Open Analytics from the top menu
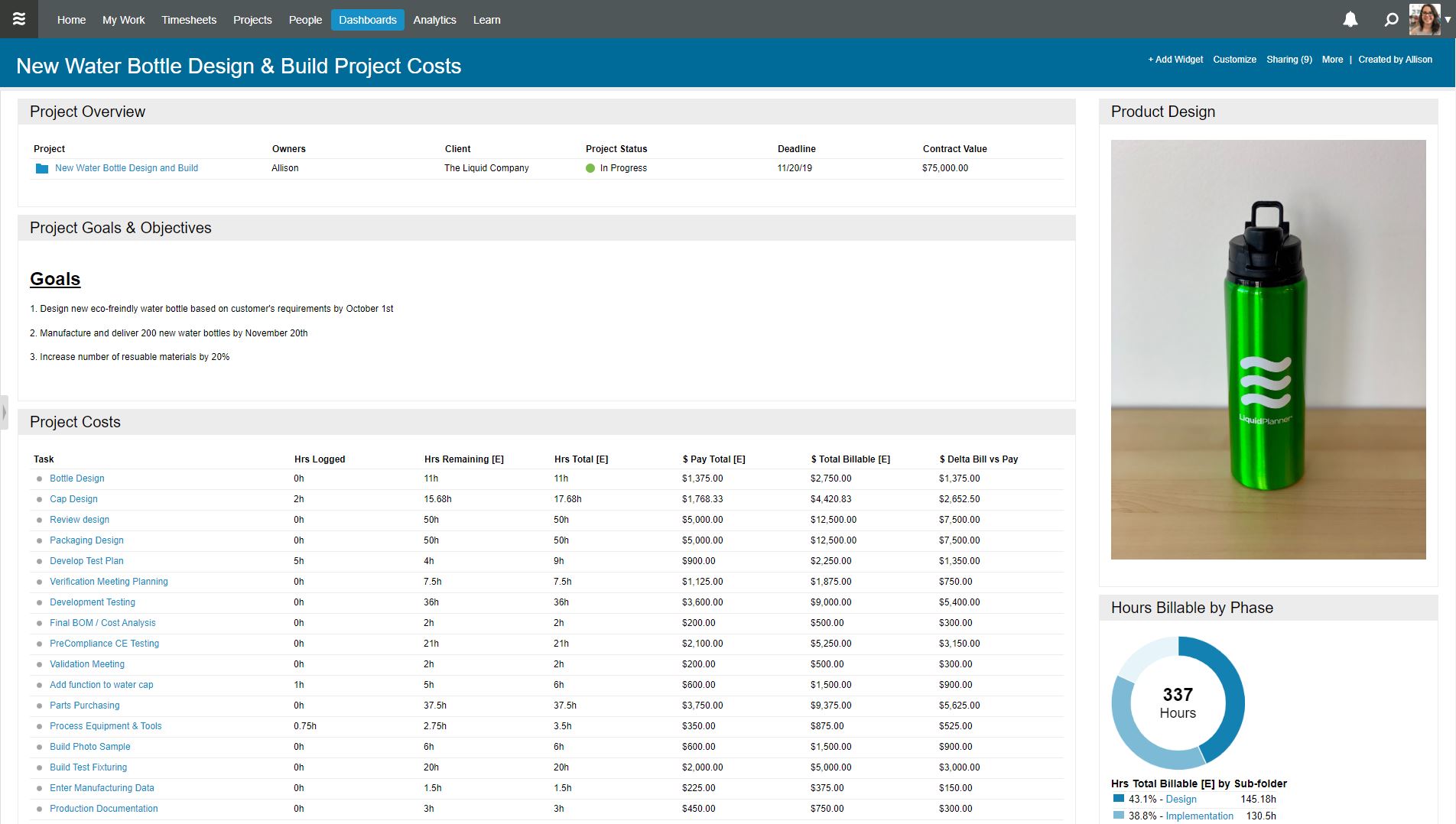Screen dimensions: 1456x824 (434, 20)
